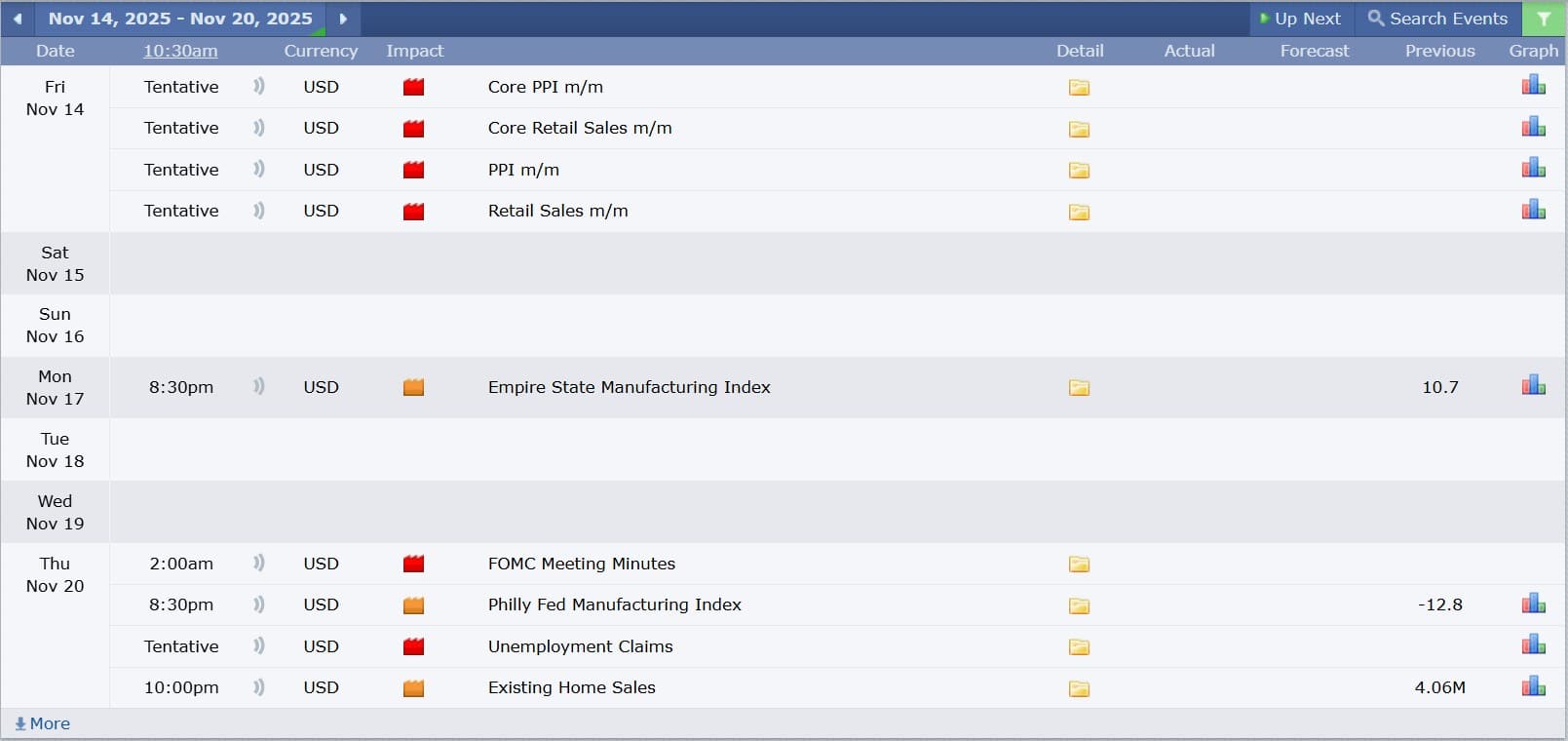
Task: Show the Empire State Manufacturing Index graph
Action: click(1533, 386)
